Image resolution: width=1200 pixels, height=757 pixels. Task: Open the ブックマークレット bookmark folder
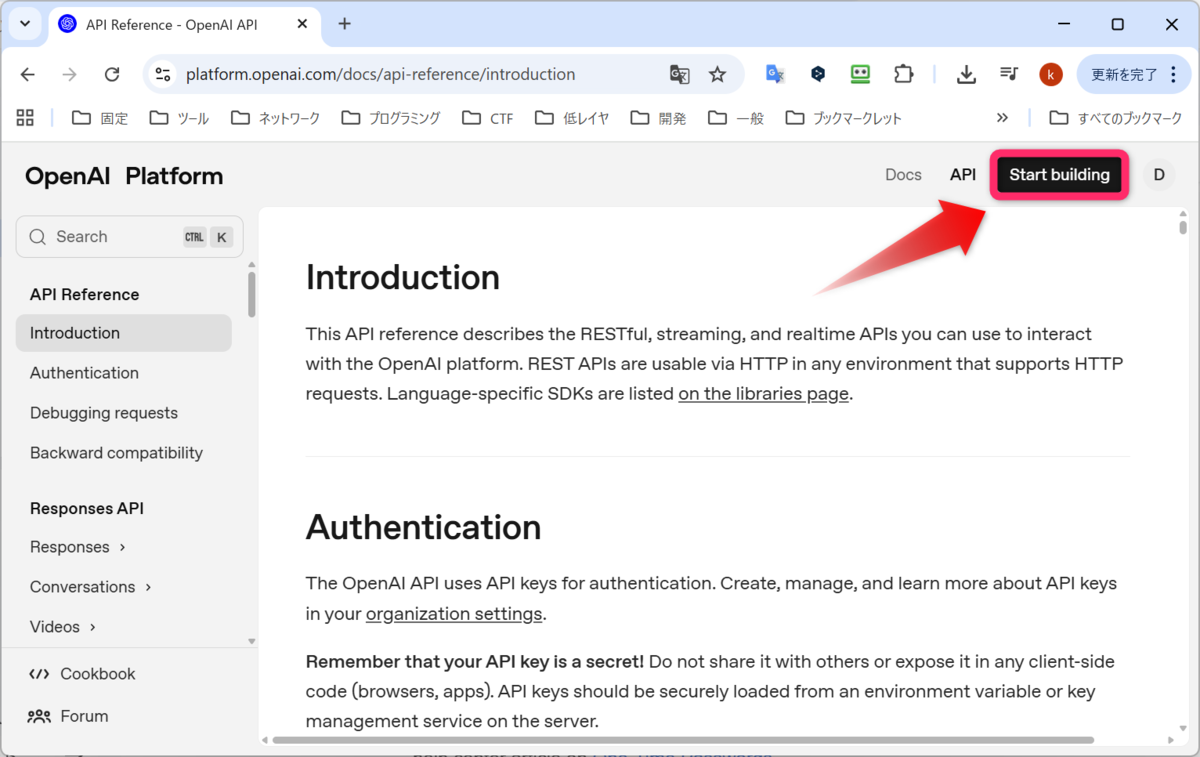844,118
